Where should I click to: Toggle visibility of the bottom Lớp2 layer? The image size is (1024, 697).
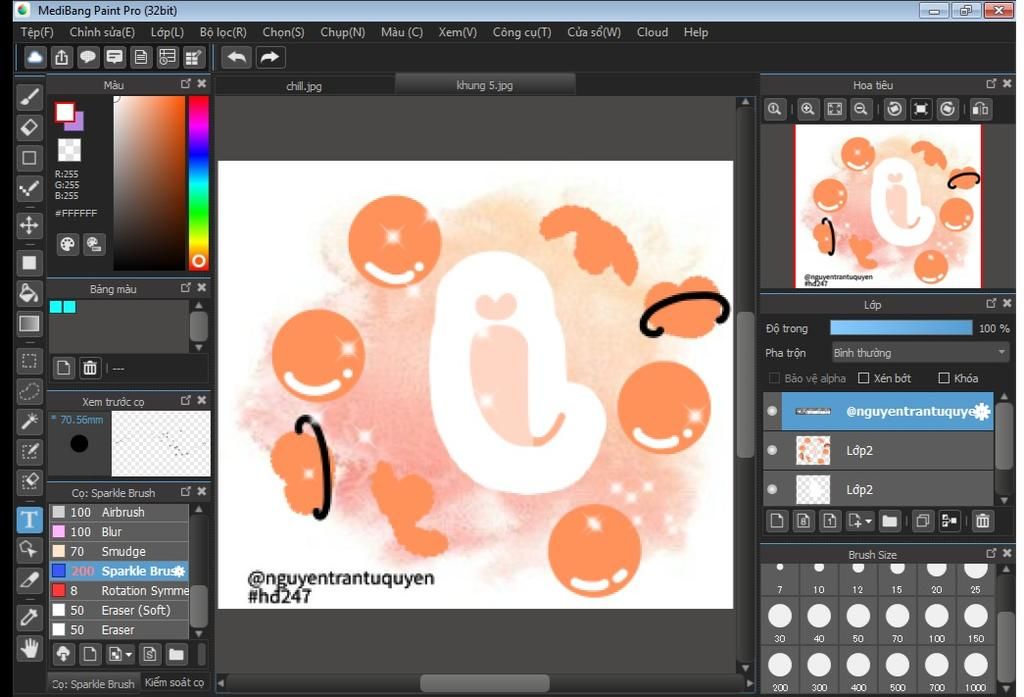[772, 489]
